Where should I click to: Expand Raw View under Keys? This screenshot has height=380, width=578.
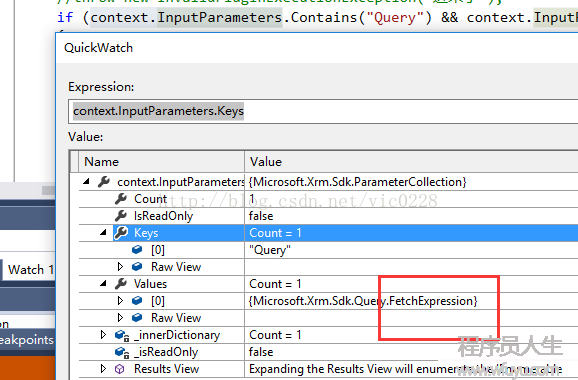coord(120,266)
